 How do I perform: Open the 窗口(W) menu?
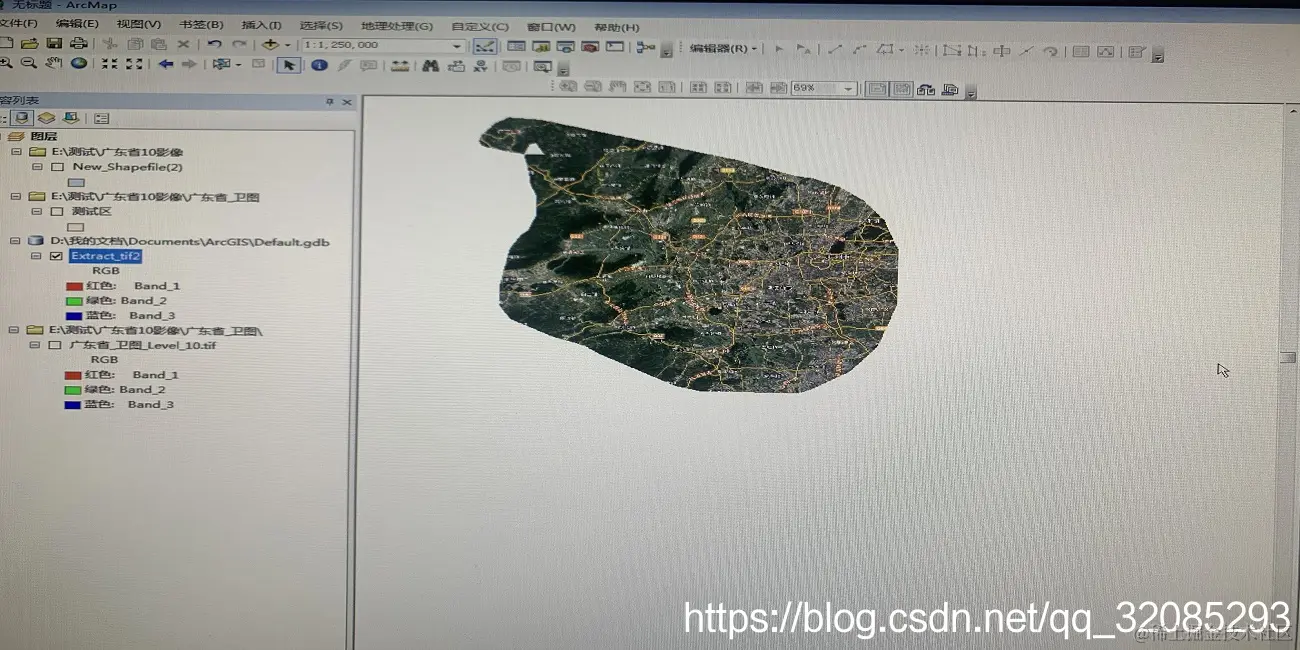(x=551, y=27)
